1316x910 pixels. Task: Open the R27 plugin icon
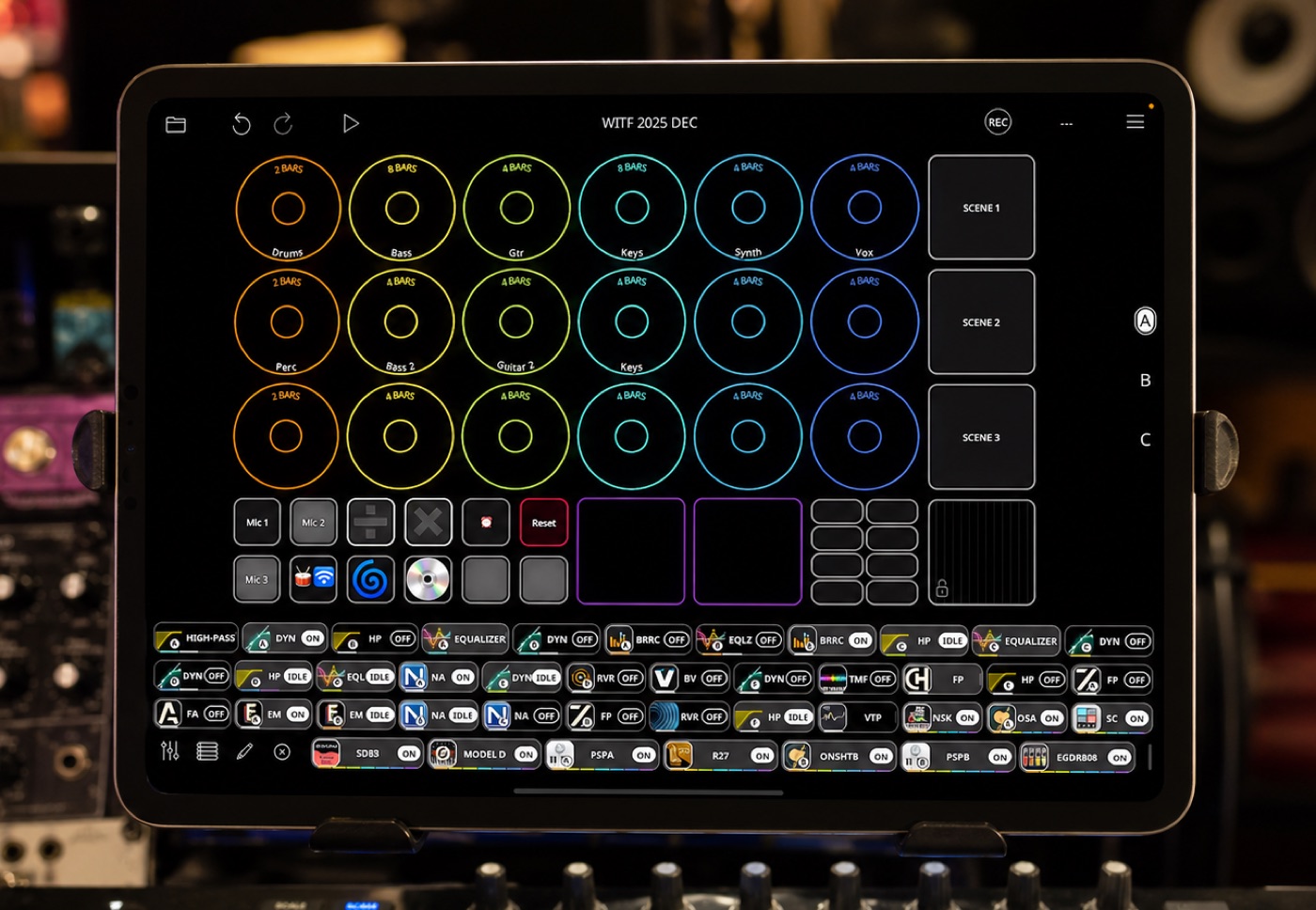[679, 755]
